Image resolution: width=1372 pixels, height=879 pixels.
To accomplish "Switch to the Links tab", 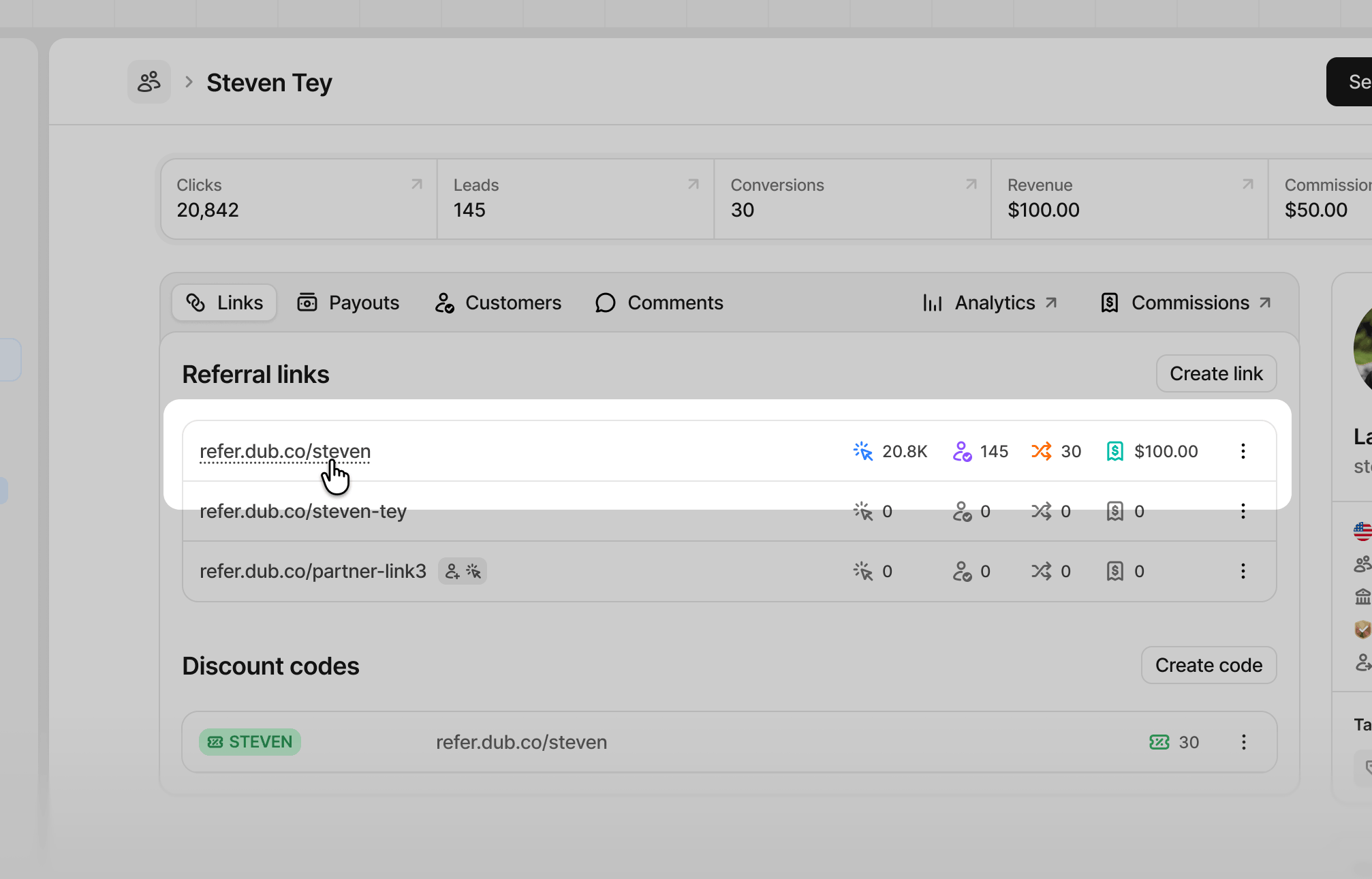I will coord(224,303).
